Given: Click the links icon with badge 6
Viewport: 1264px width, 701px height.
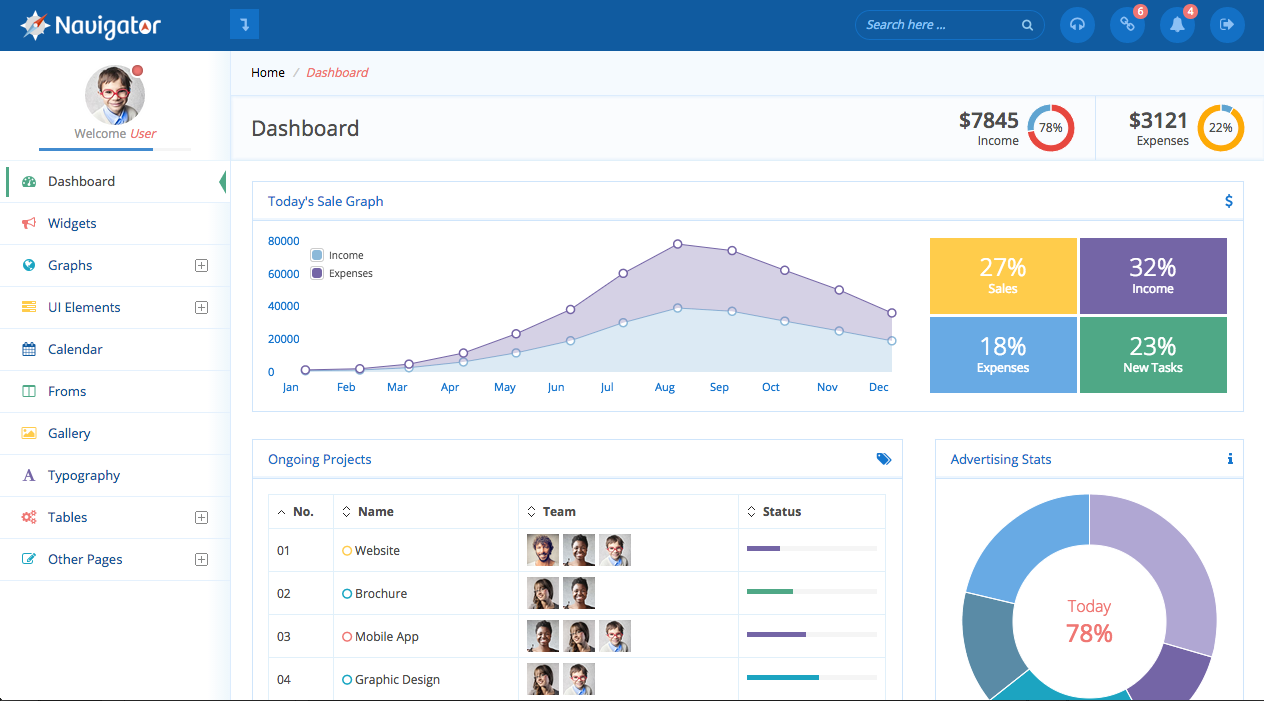Looking at the screenshot, I should [x=1127, y=25].
